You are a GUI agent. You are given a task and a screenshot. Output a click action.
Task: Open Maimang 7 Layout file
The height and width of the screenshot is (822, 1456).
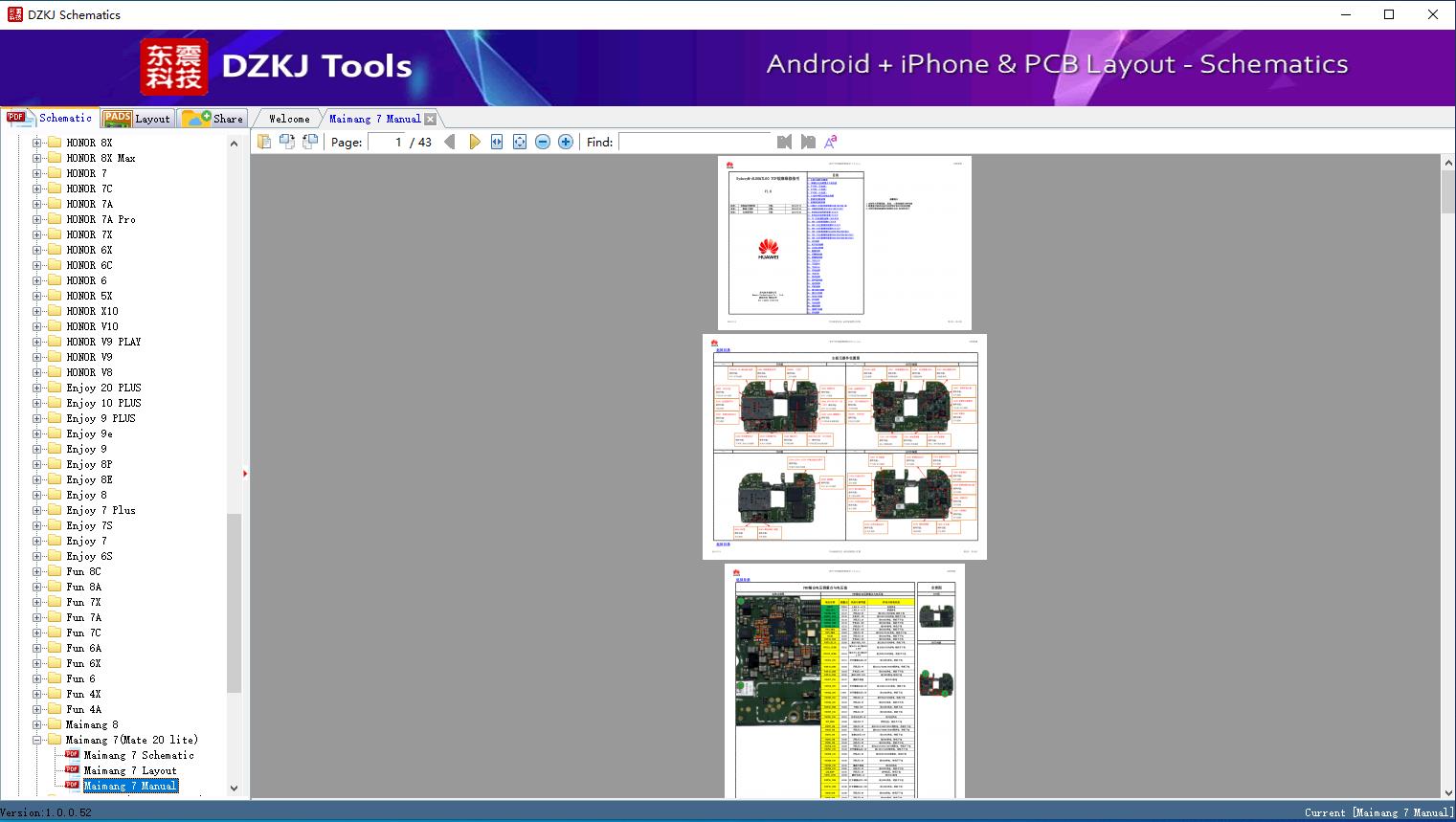pyautogui.click(x=129, y=770)
